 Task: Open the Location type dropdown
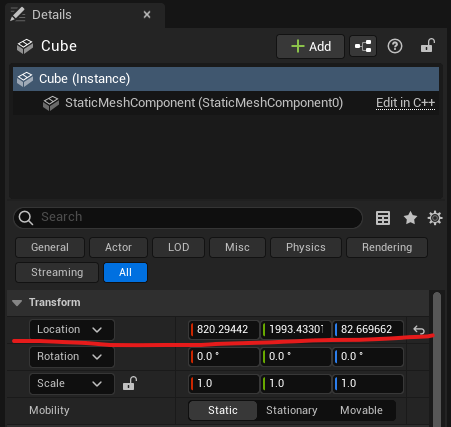click(x=72, y=330)
